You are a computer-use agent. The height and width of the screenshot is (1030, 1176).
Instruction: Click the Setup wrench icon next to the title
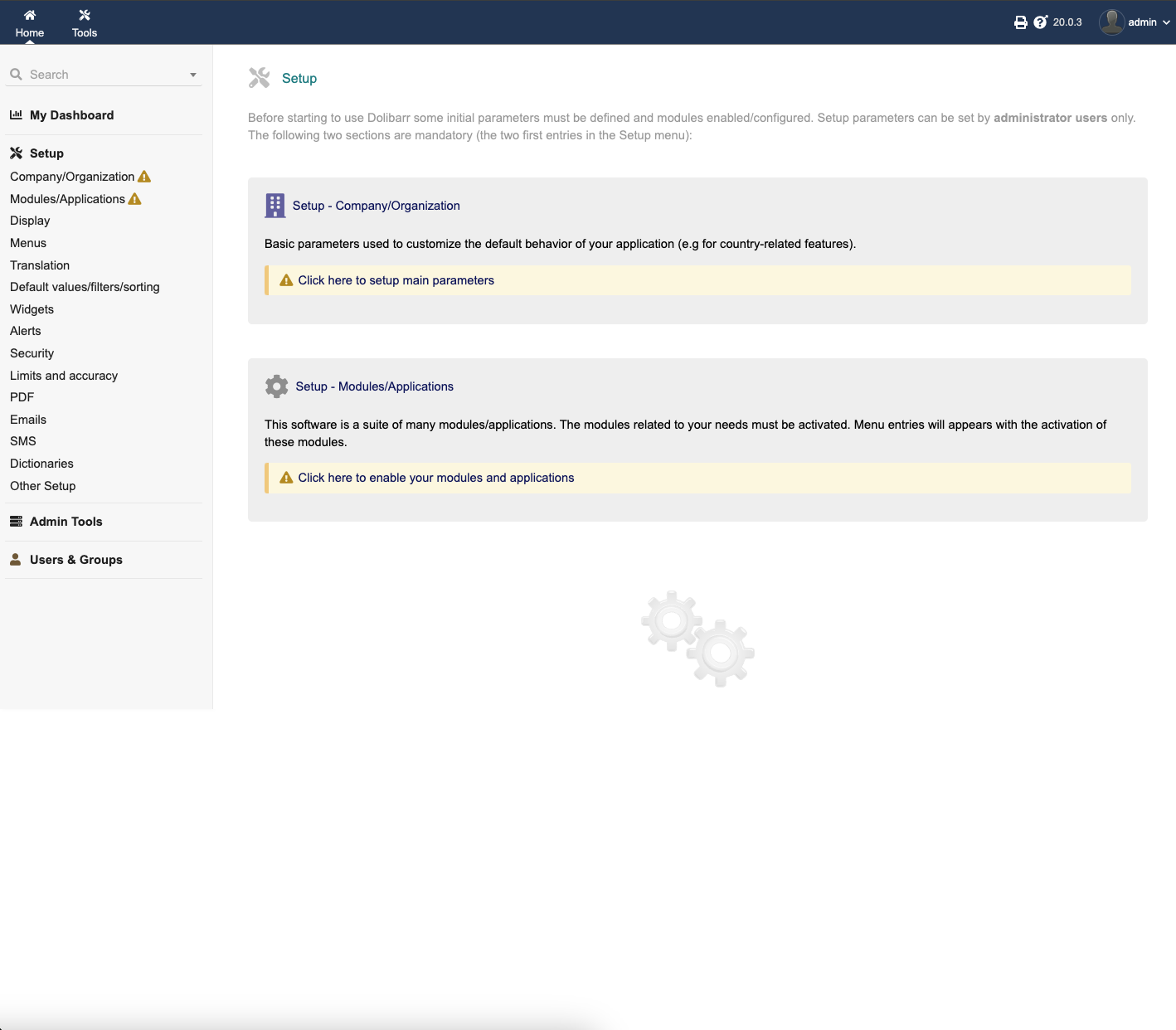click(259, 77)
